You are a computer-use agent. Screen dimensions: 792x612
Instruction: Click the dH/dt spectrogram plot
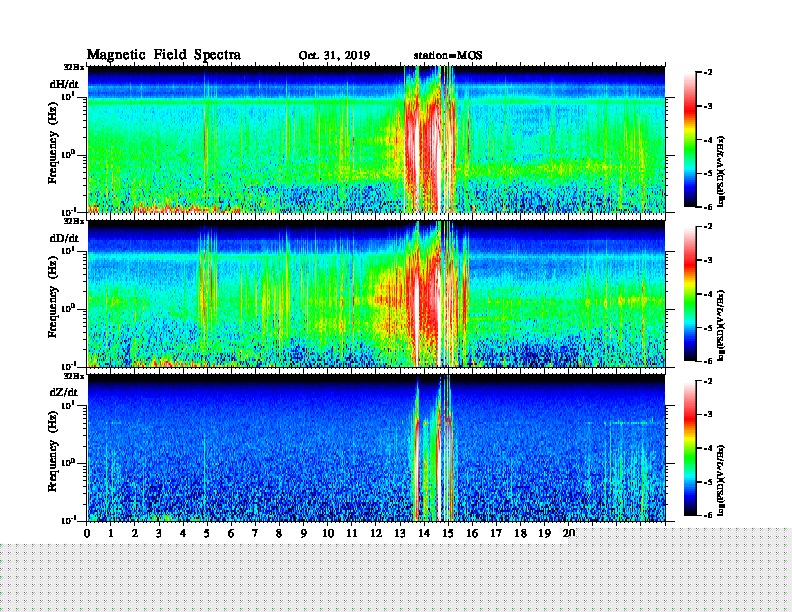(x=376, y=139)
